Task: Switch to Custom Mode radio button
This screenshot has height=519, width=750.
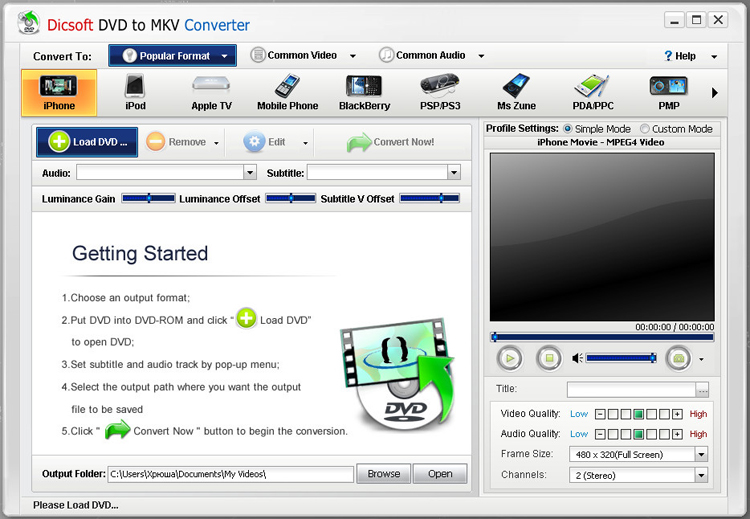Action: (644, 129)
